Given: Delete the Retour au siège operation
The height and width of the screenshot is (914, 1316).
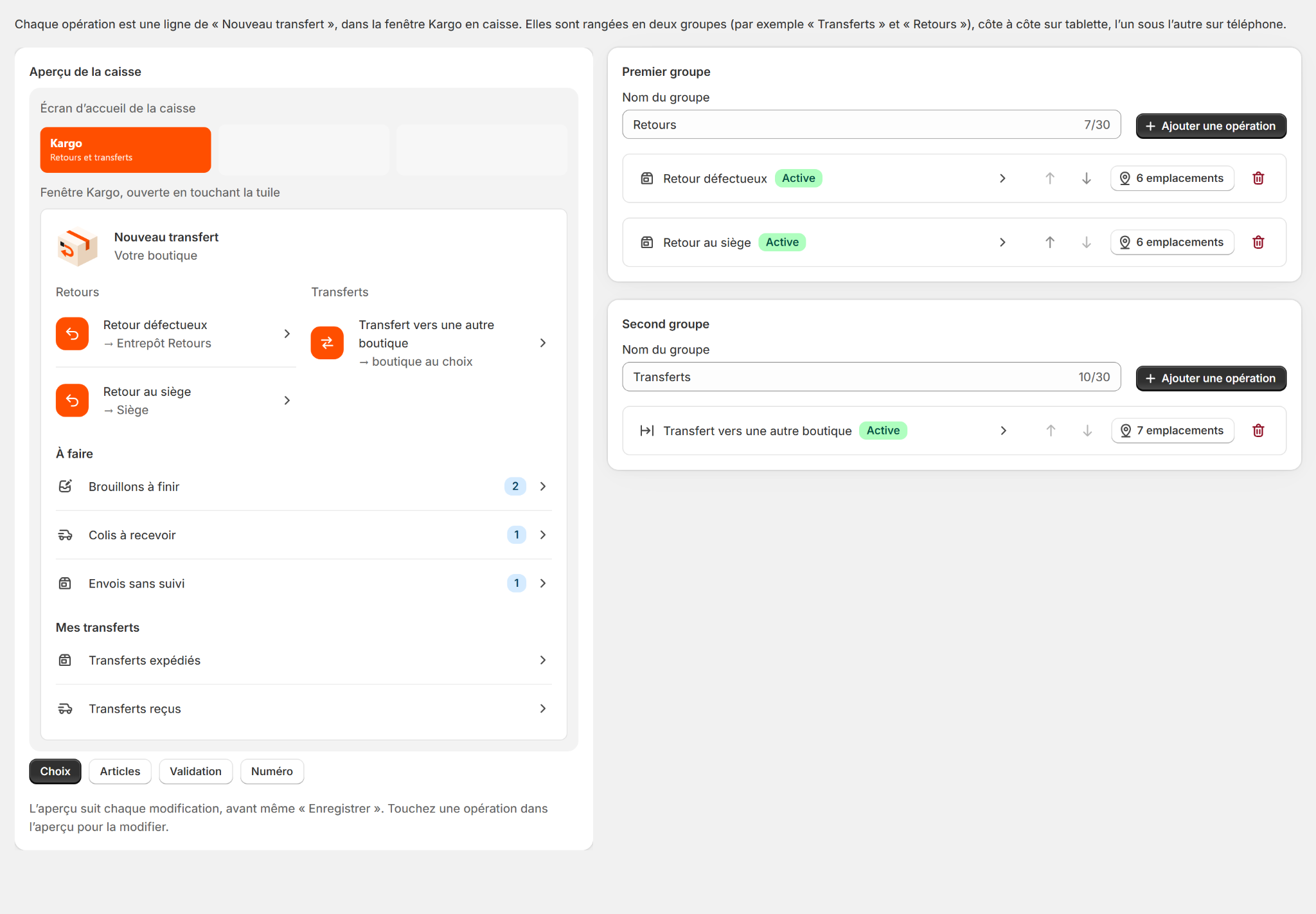Looking at the screenshot, I should point(1258,242).
